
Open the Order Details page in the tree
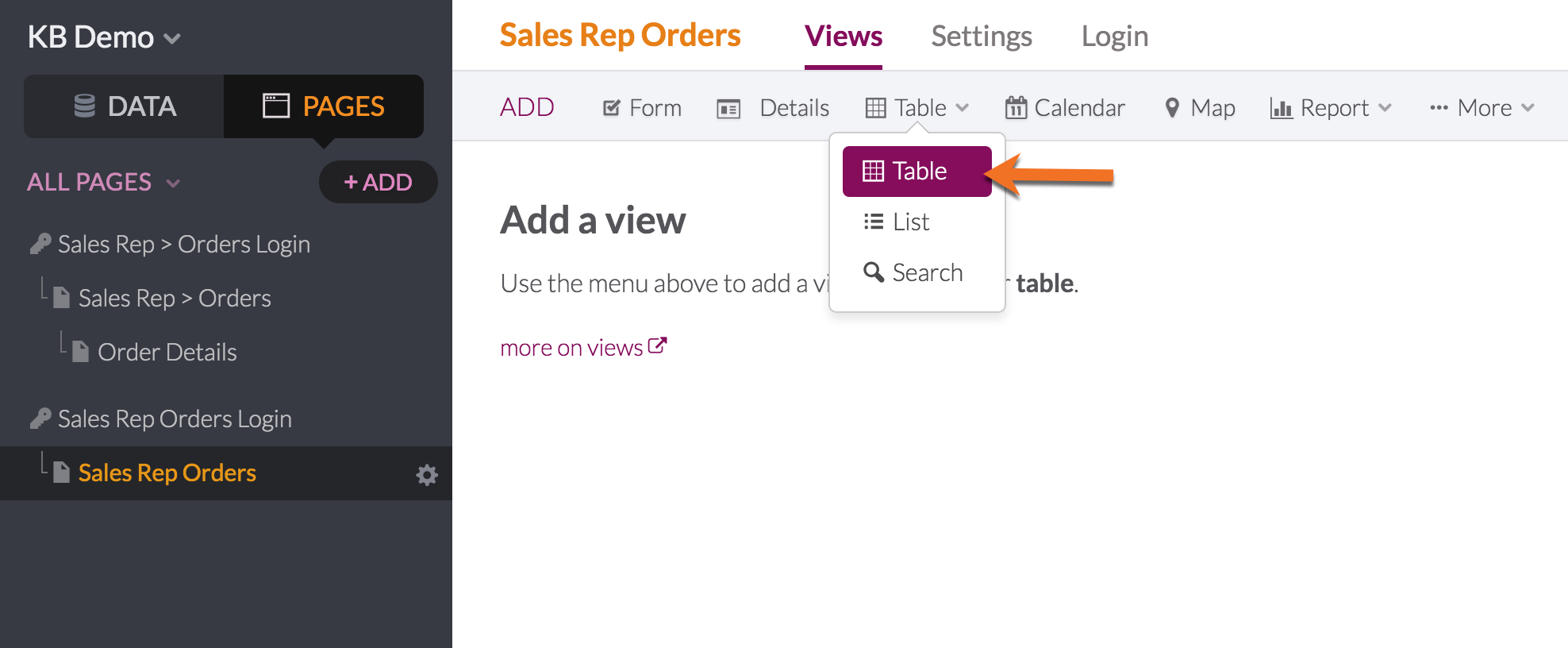(x=167, y=352)
